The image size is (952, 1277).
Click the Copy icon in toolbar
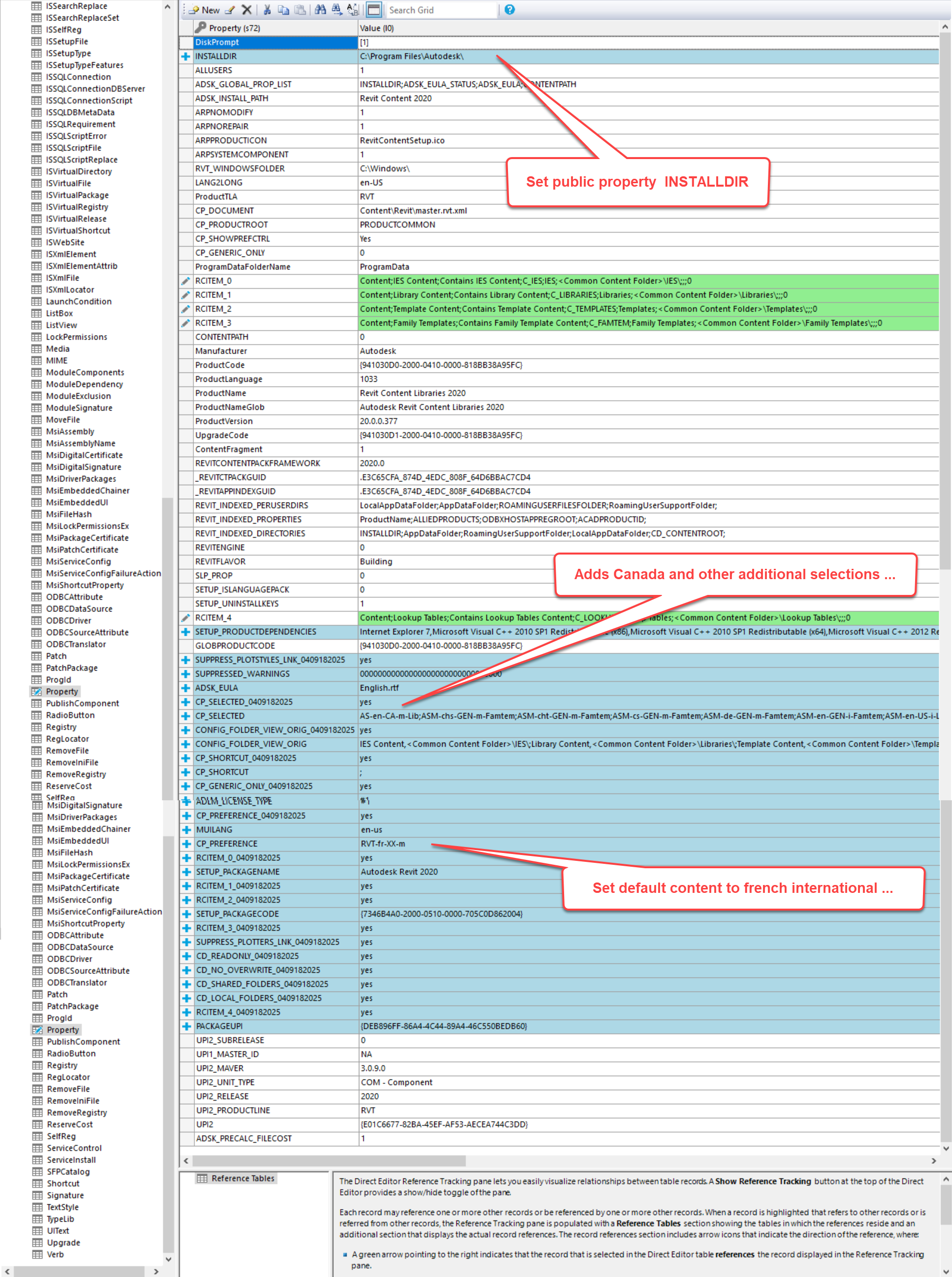(x=283, y=9)
